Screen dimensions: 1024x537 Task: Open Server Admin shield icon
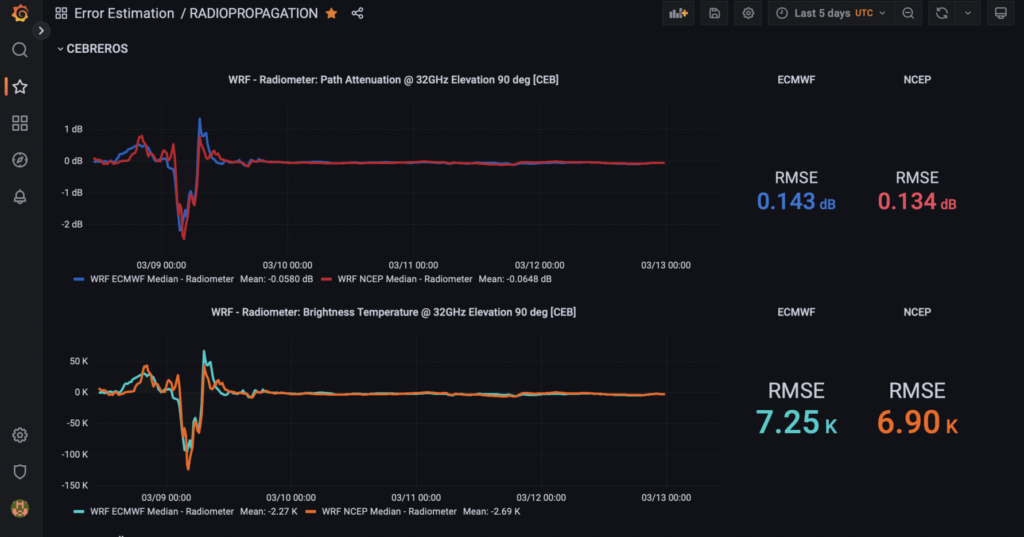coord(20,472)
